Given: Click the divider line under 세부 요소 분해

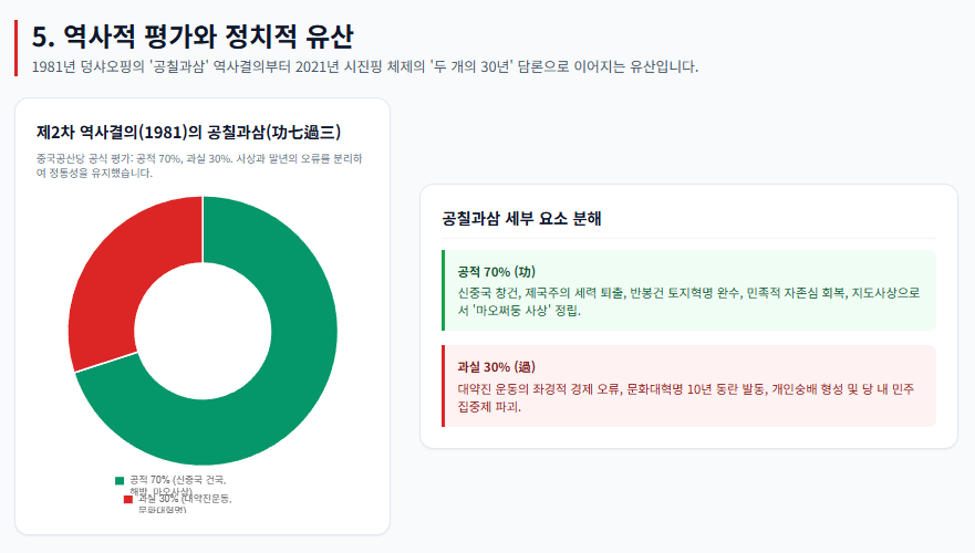Looking at the screenshot, I should (x=688, y=238).
